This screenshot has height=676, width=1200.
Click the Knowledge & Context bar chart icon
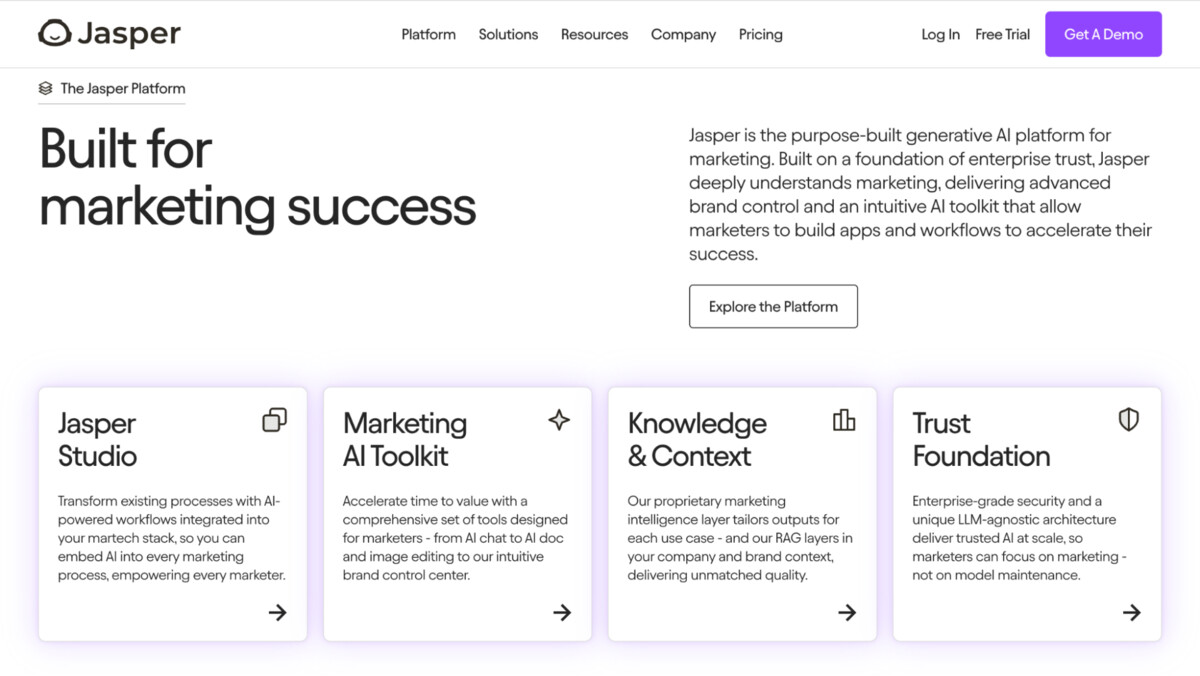click(844, 420)
